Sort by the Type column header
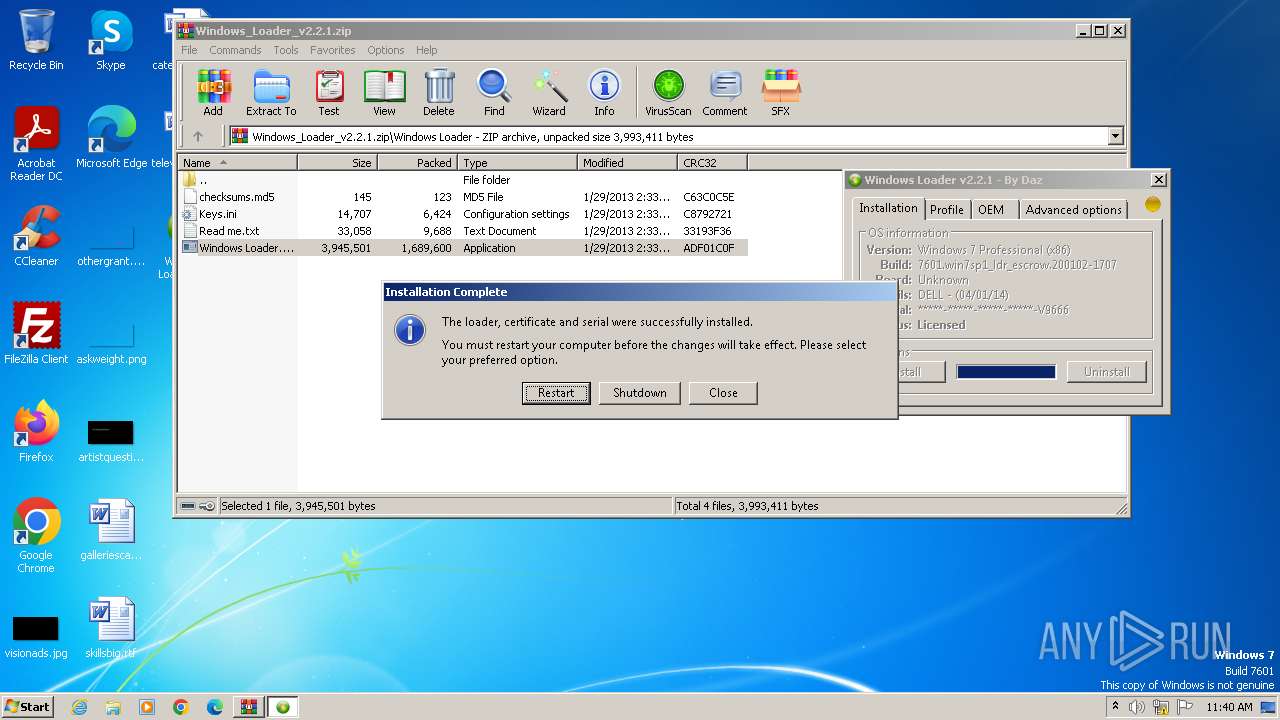1280x720 pixels. point(517,163)
